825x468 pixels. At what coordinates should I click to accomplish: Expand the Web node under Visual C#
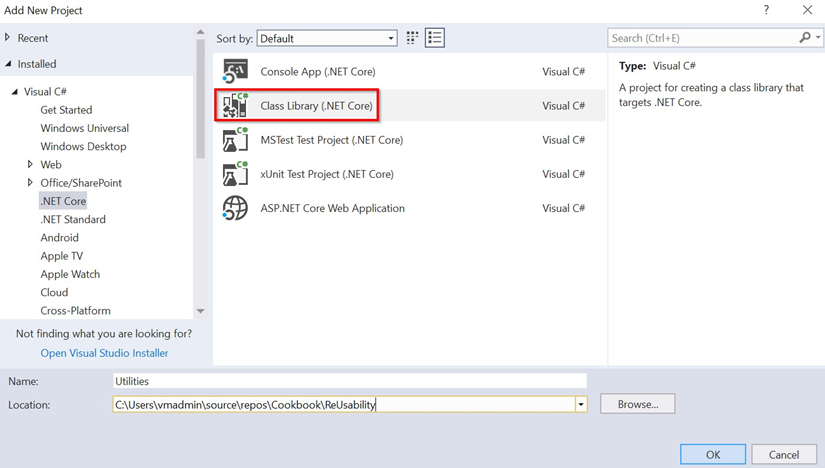(30, 164)
